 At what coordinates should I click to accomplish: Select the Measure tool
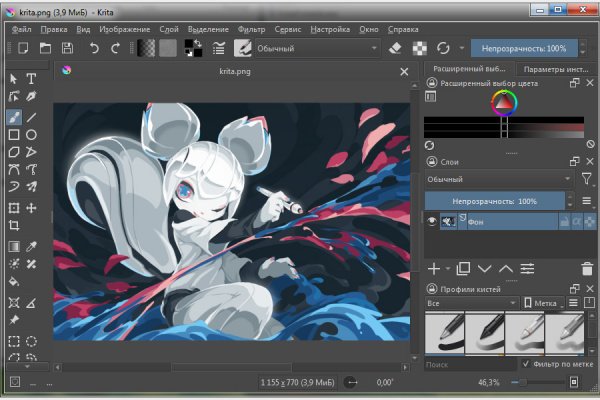(x=31, y=303)
